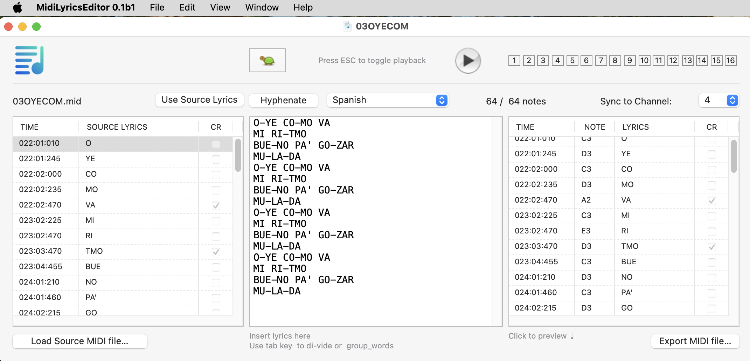Toggle channel 9 box
Screen dimensions: 750x361
click(x=630, y=60)
